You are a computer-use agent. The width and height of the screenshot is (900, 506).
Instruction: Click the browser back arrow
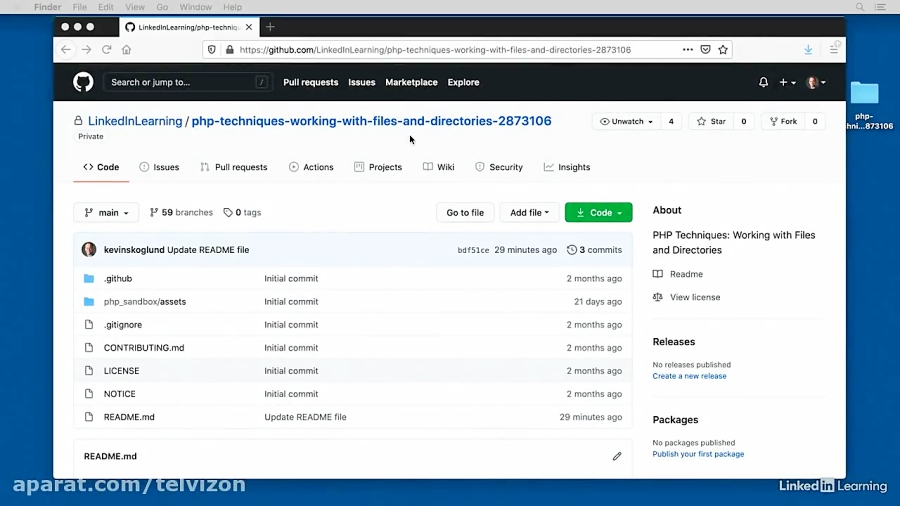[66, 49]
